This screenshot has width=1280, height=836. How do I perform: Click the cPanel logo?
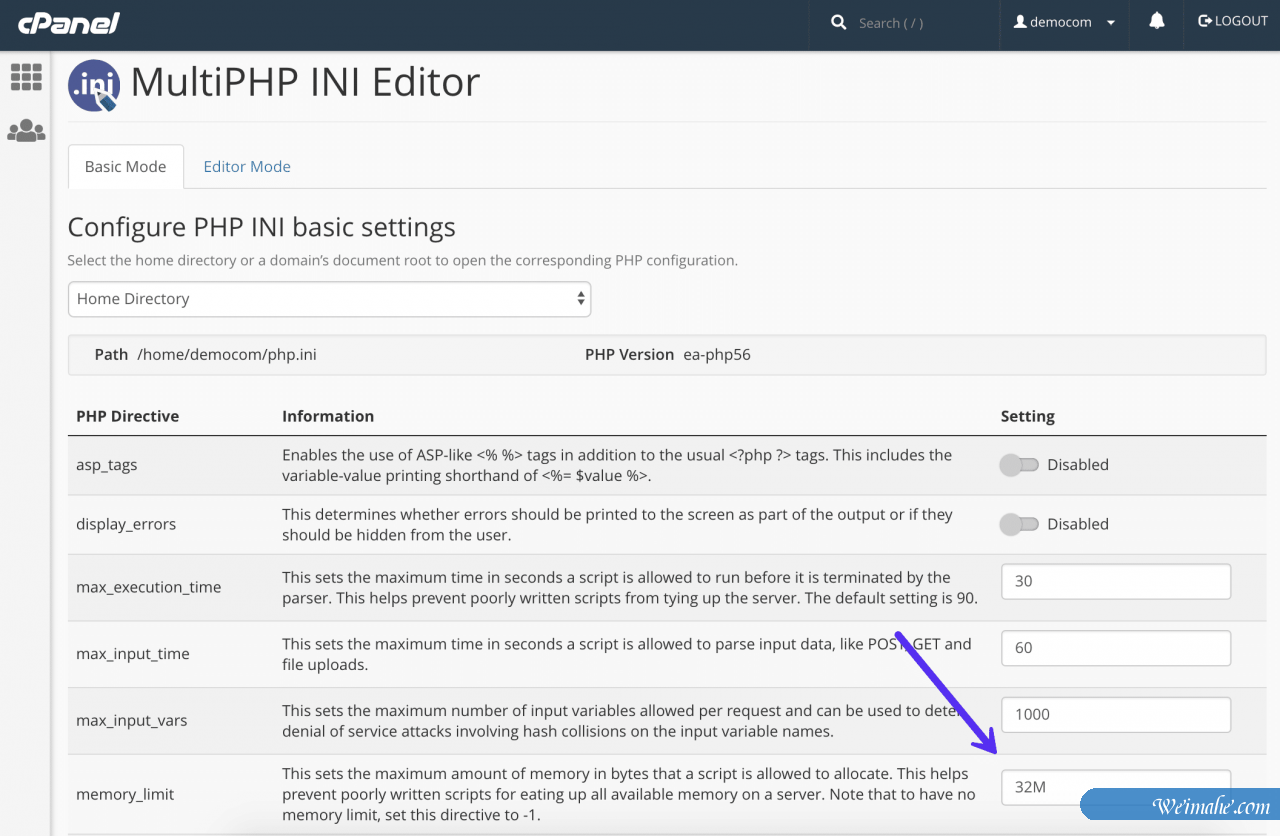click(x=69, y=23)
